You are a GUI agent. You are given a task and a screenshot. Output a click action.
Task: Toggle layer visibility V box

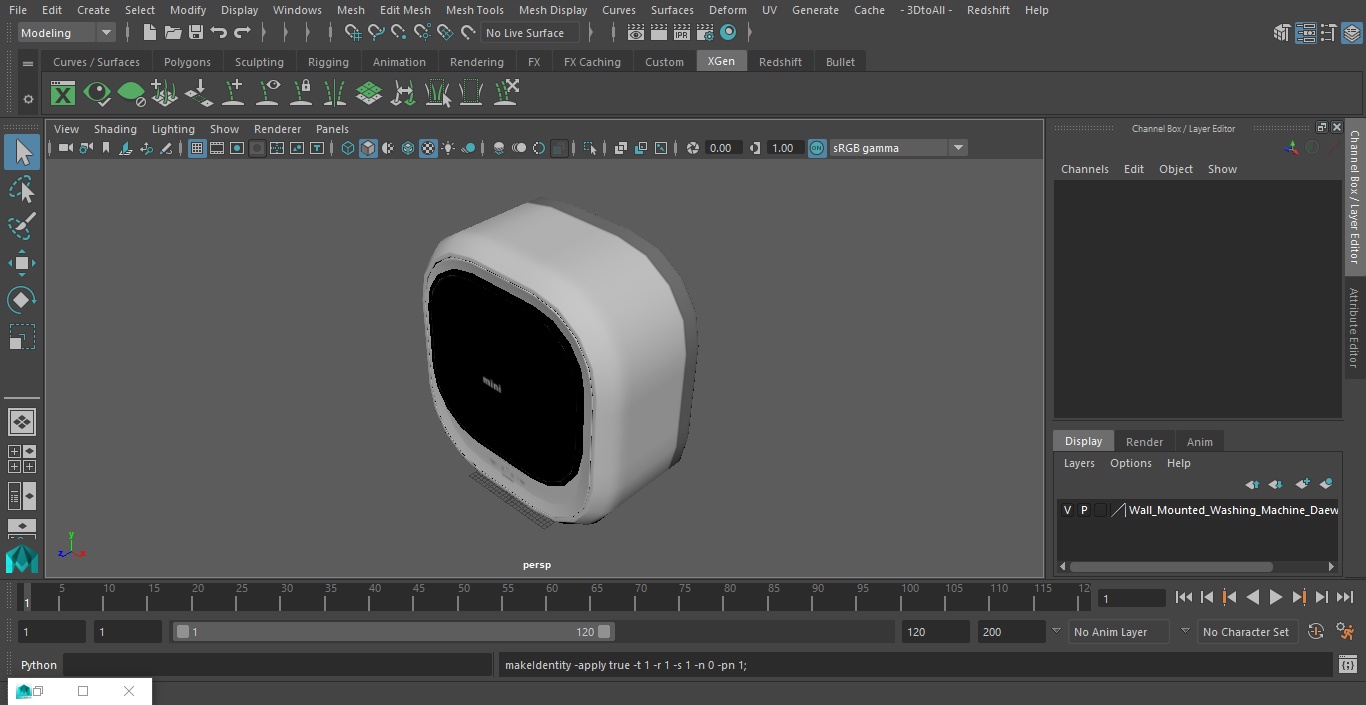click(1067, 510)
